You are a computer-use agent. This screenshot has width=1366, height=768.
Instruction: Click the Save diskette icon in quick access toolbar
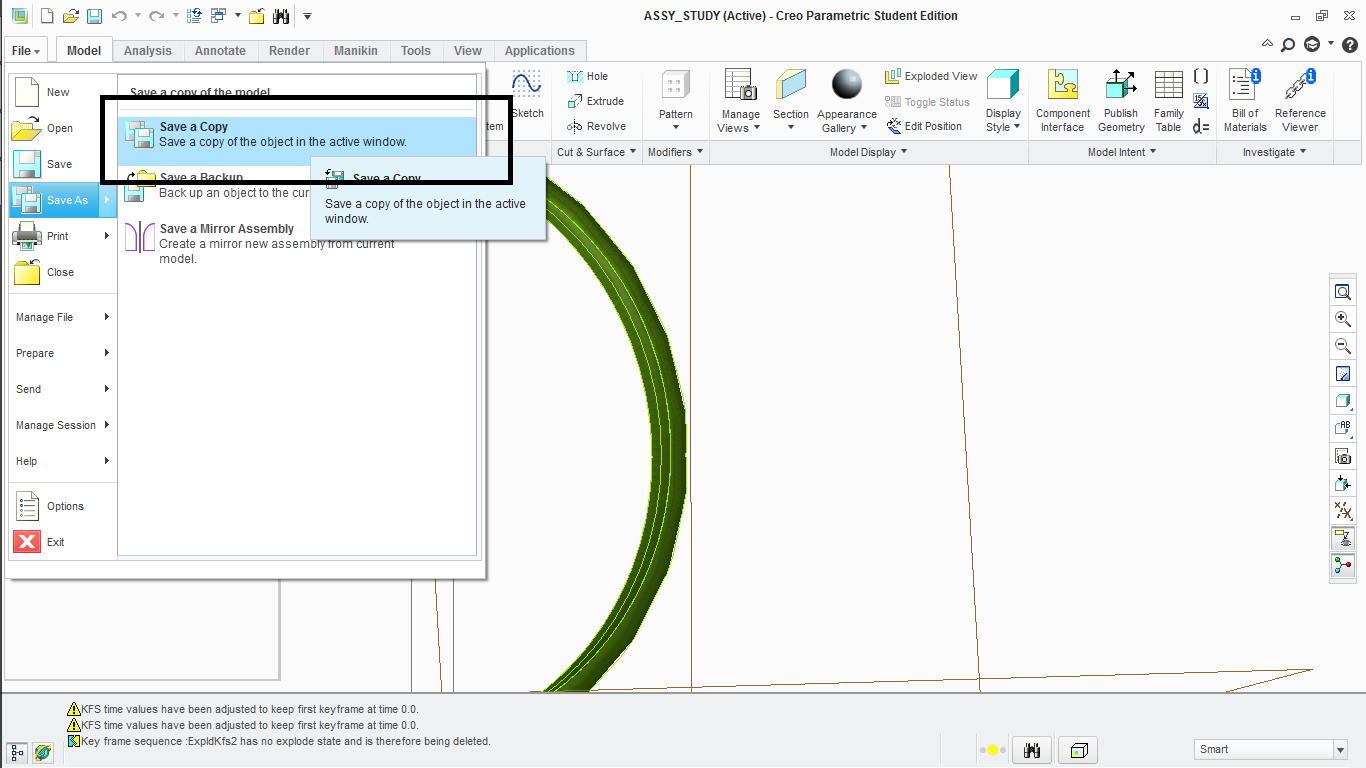coord(94,16)
